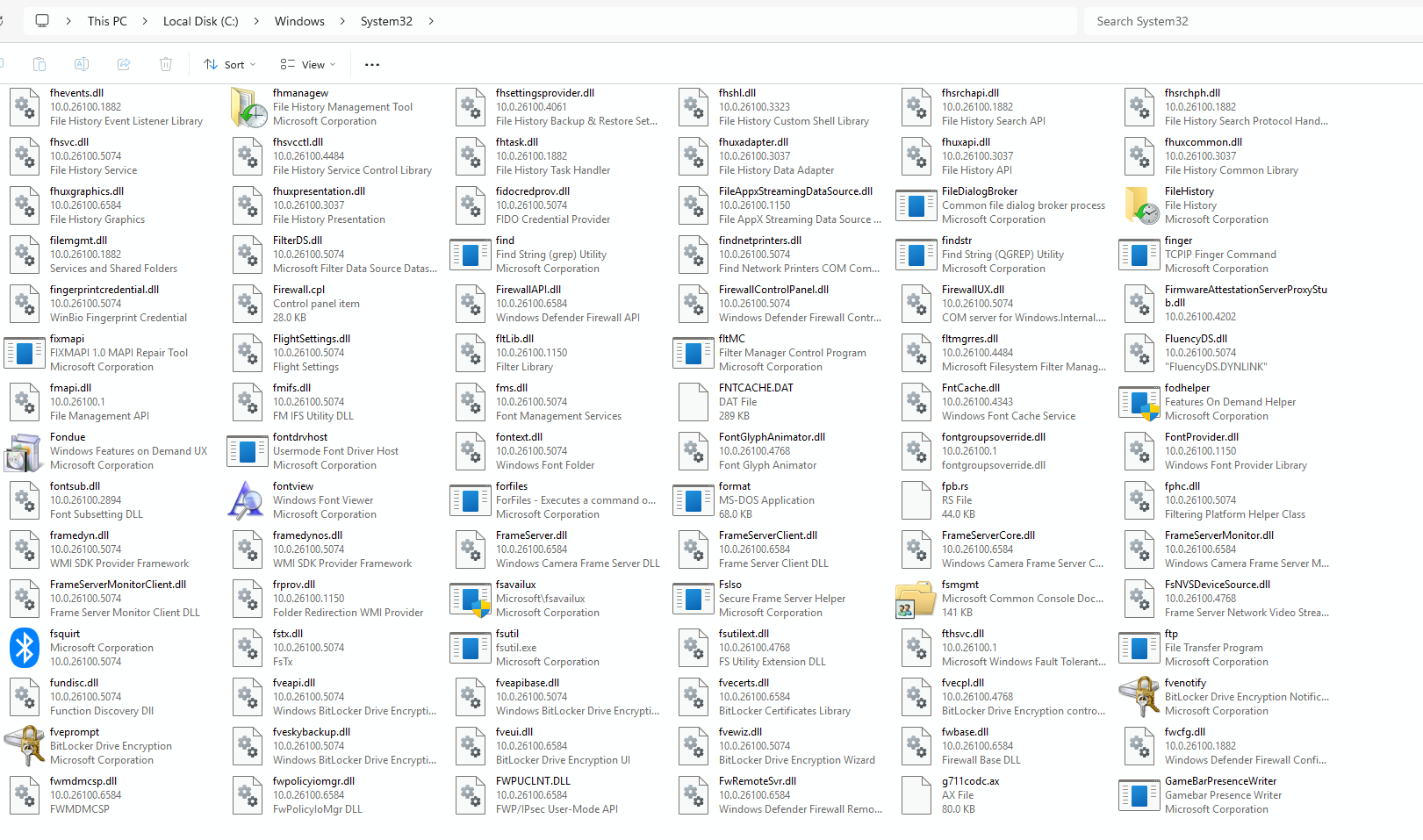Select the findstr utility icon
This screenshot has height=840, width=1423.
click(916, 255)
